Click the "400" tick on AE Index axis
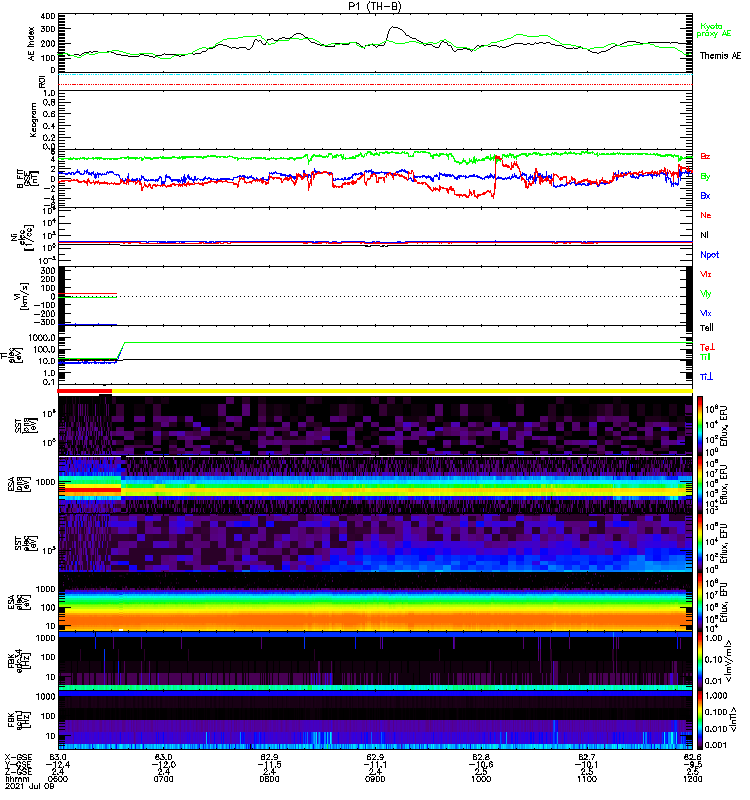 (x=48, y=16)
